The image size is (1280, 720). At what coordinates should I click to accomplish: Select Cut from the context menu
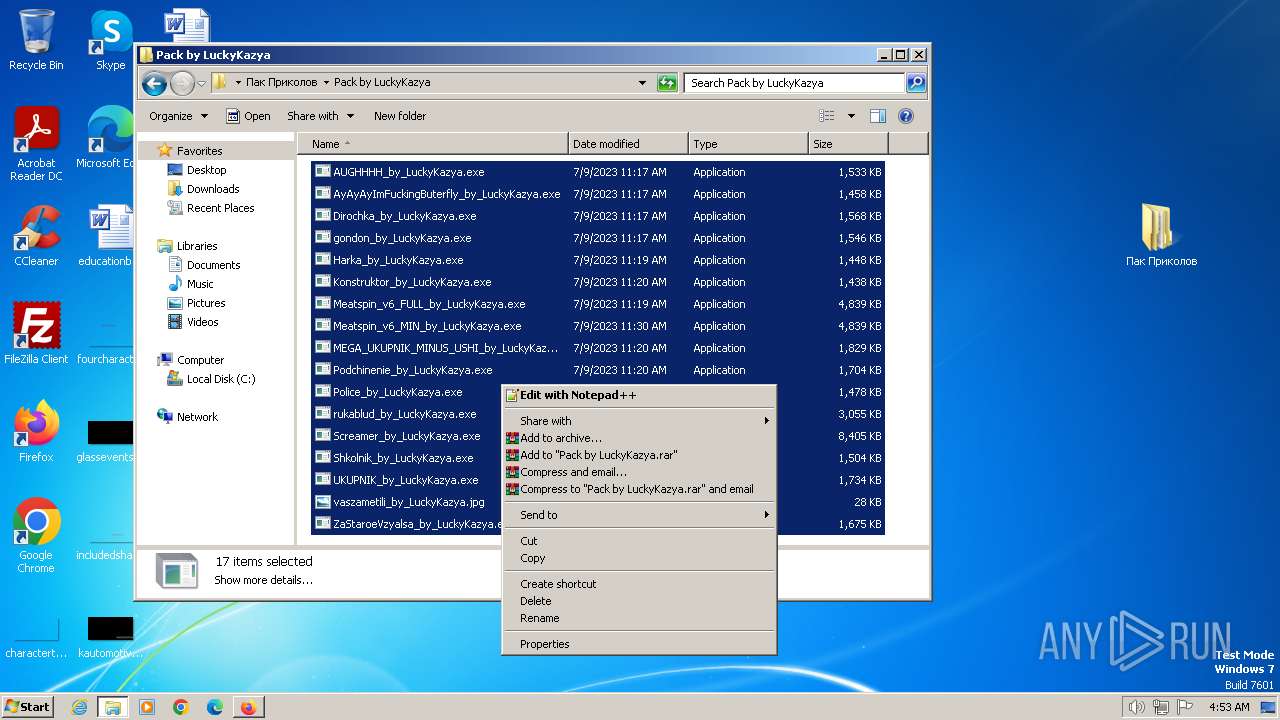point(639,541)
